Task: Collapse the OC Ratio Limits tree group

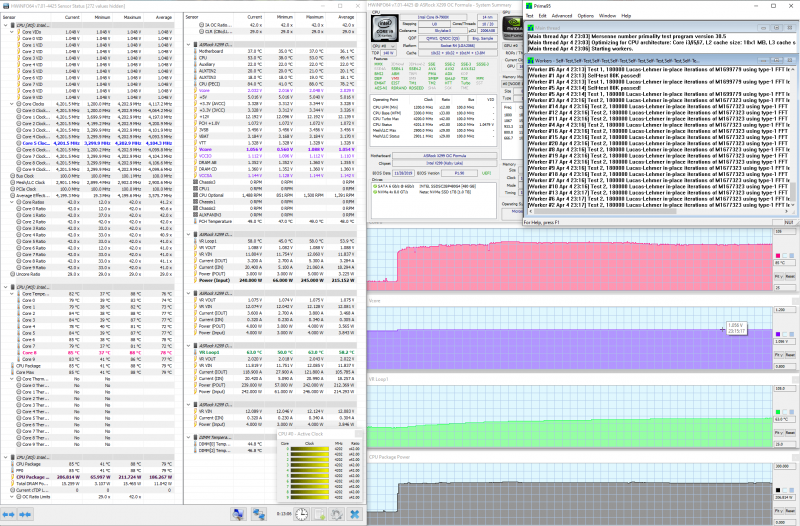Action: point(12,496)
